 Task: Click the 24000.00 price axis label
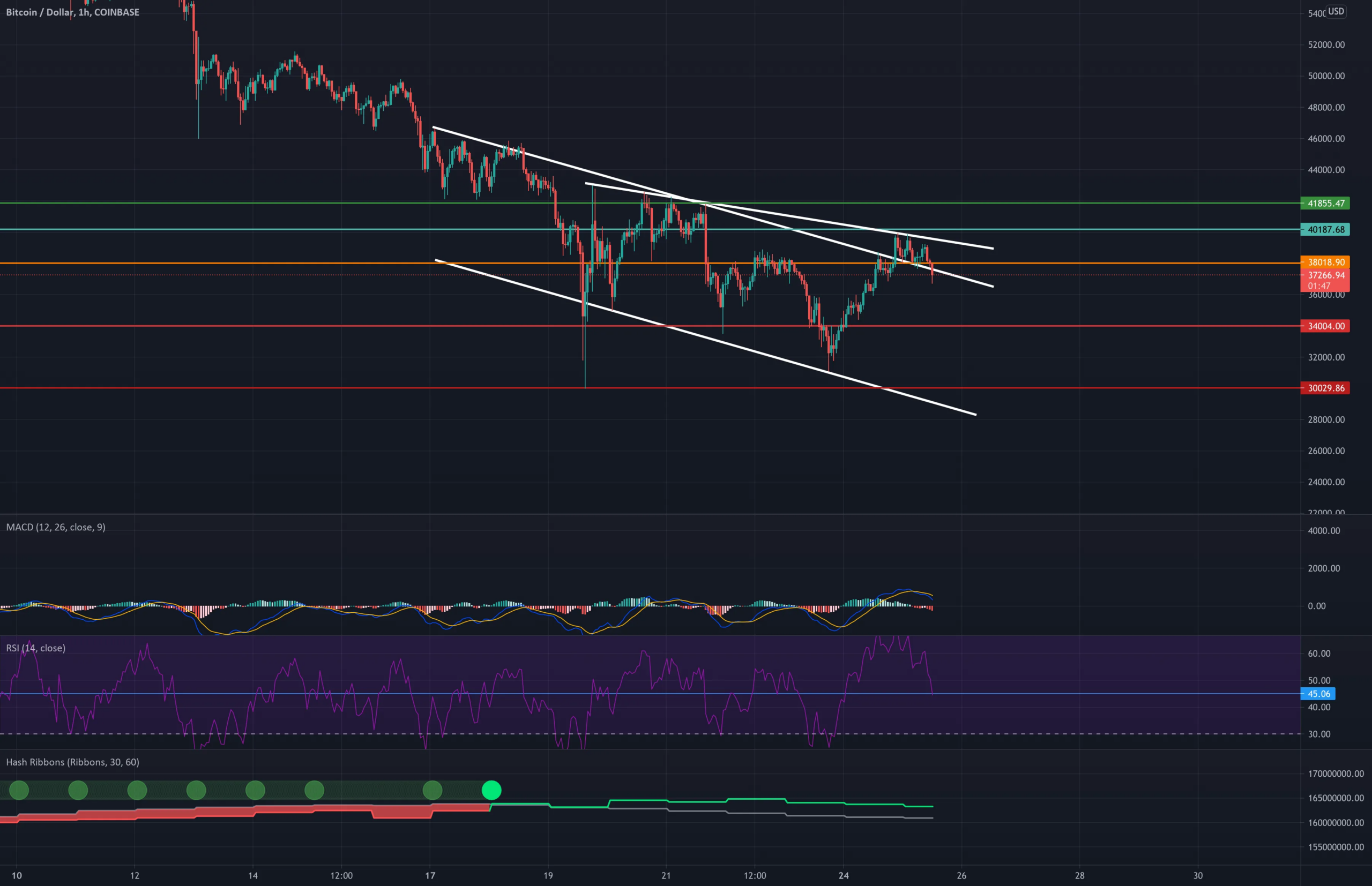coord(1326,482)
